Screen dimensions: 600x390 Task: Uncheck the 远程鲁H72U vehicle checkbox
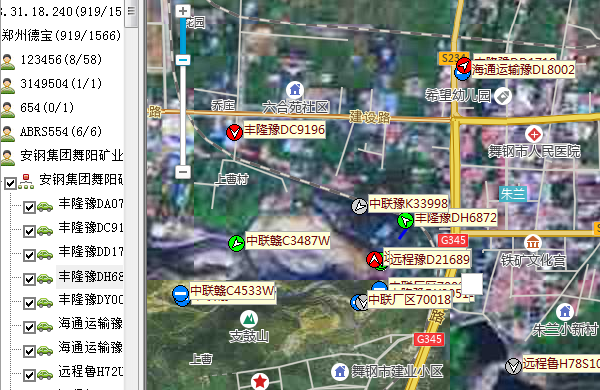click(x=29, y=375)
